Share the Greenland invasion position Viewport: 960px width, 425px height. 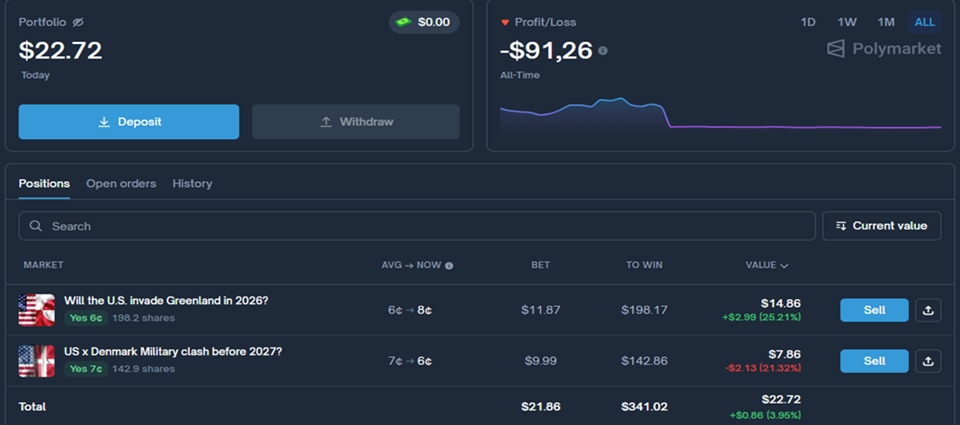(928, 310)
